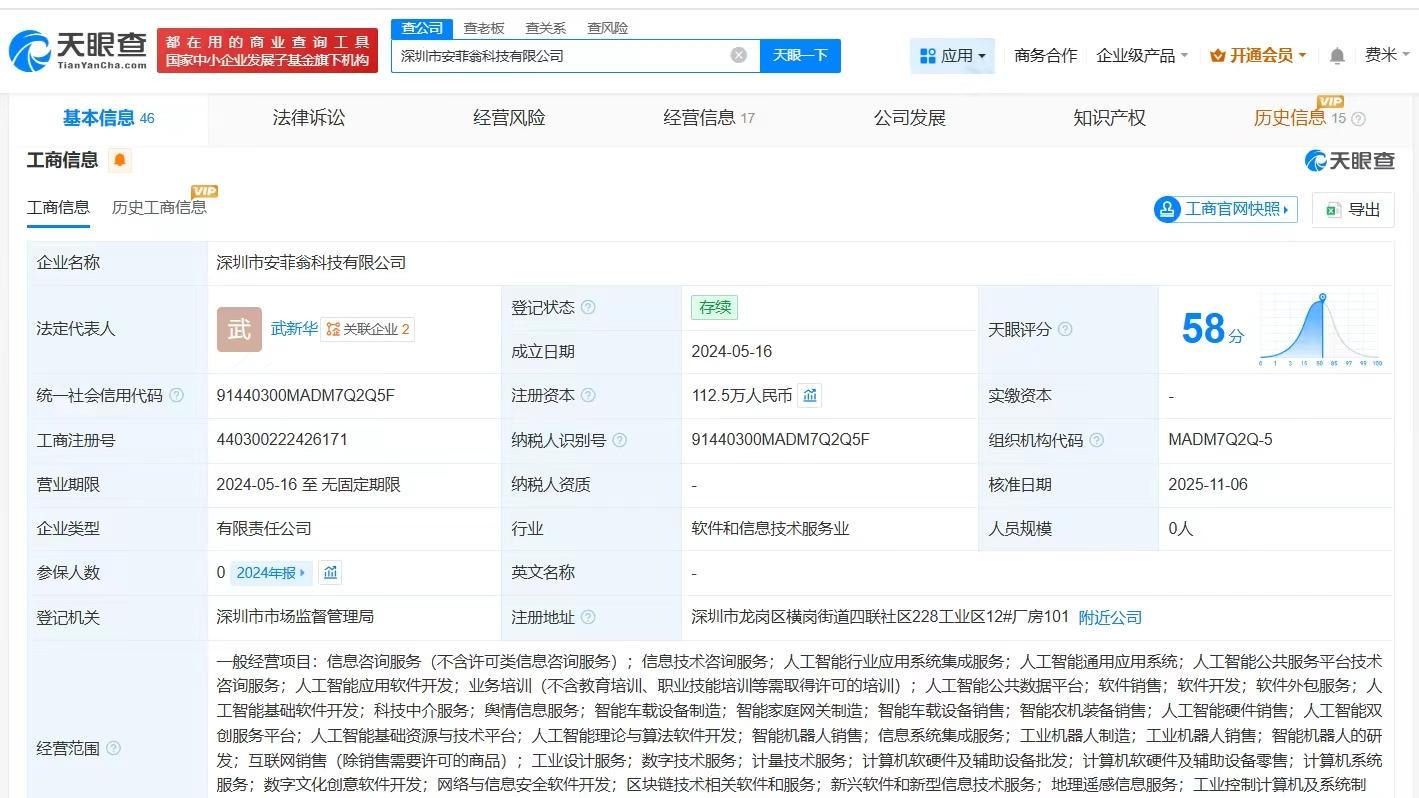Screen dimensions: 1419x798
Task: Click the Excel icon in the 导出 button
Action: (1331, 209)
